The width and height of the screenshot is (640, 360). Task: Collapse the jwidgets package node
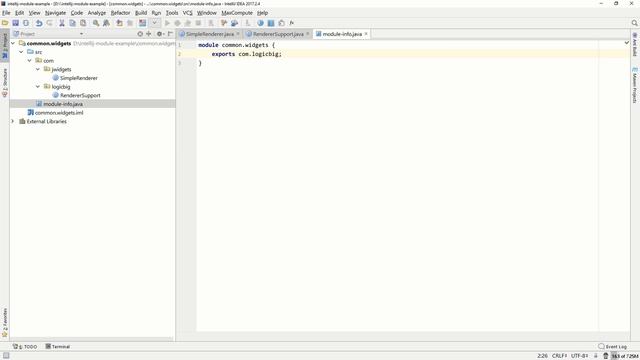[x=38, y=69]
